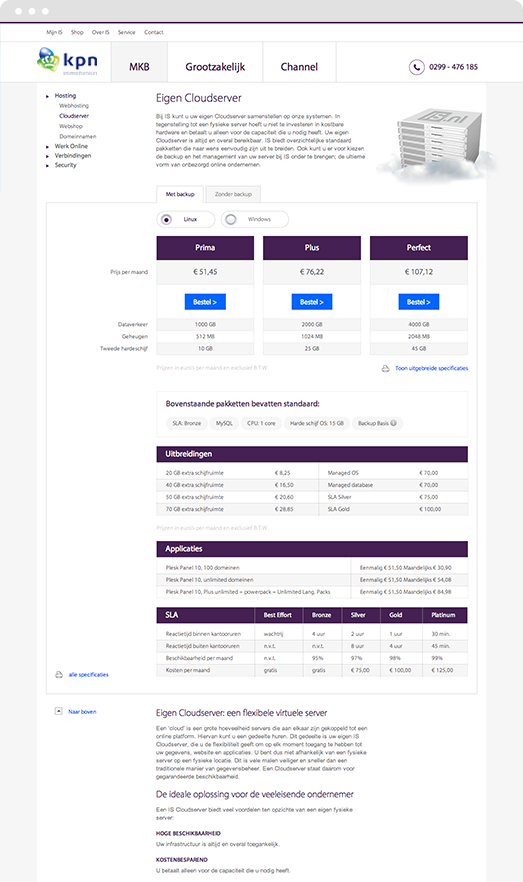Click the CPU: 1 core tag
Viewport: 523px width, 882px height.
coord(262,423)
